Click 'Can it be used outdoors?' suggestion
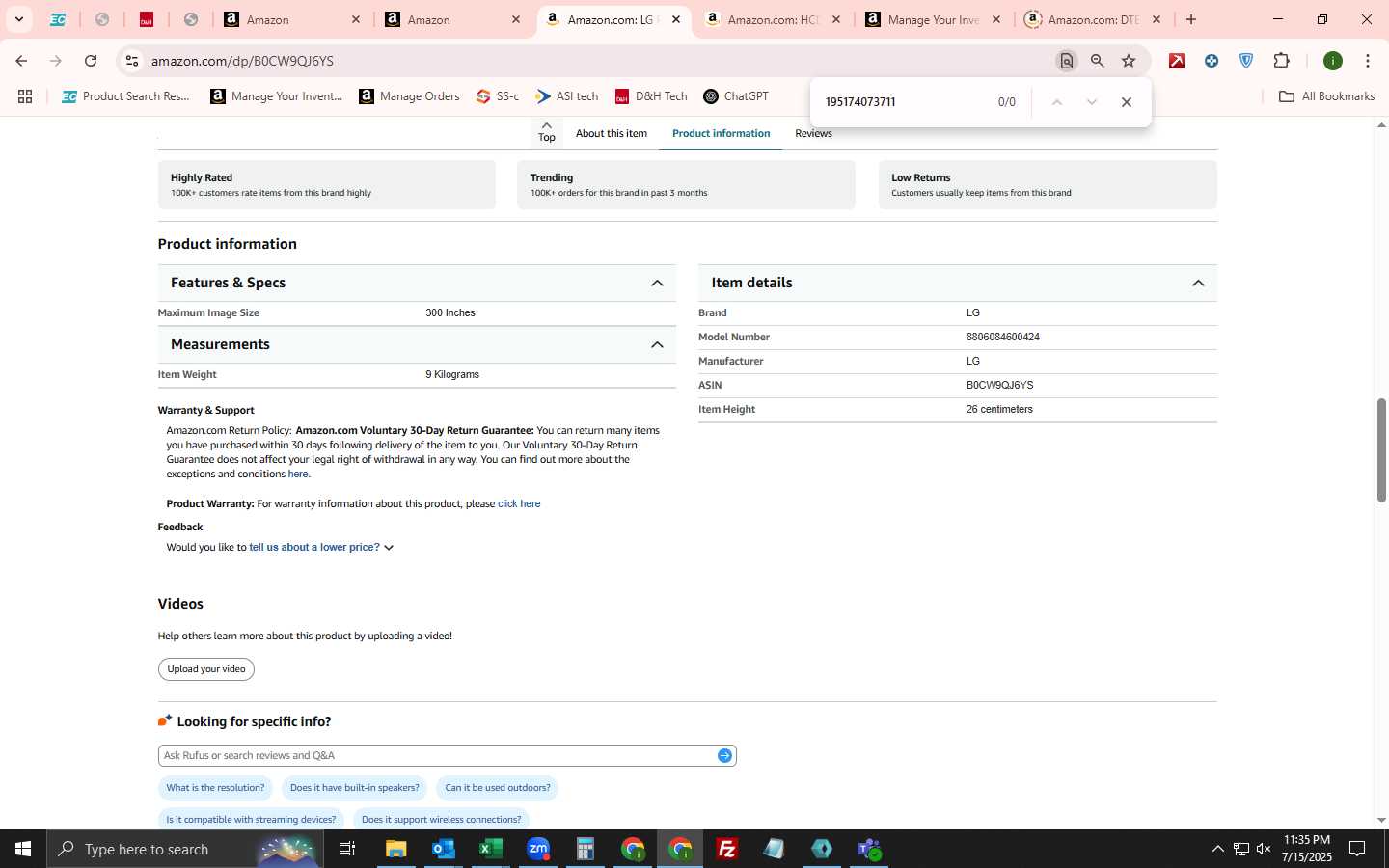Screen dimensions: 1389x868 (x=498, y=788)
